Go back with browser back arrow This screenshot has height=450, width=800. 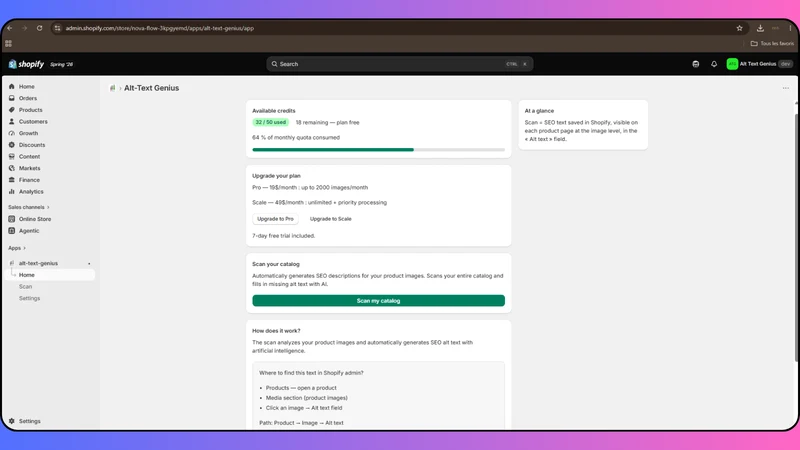(10, 28)
